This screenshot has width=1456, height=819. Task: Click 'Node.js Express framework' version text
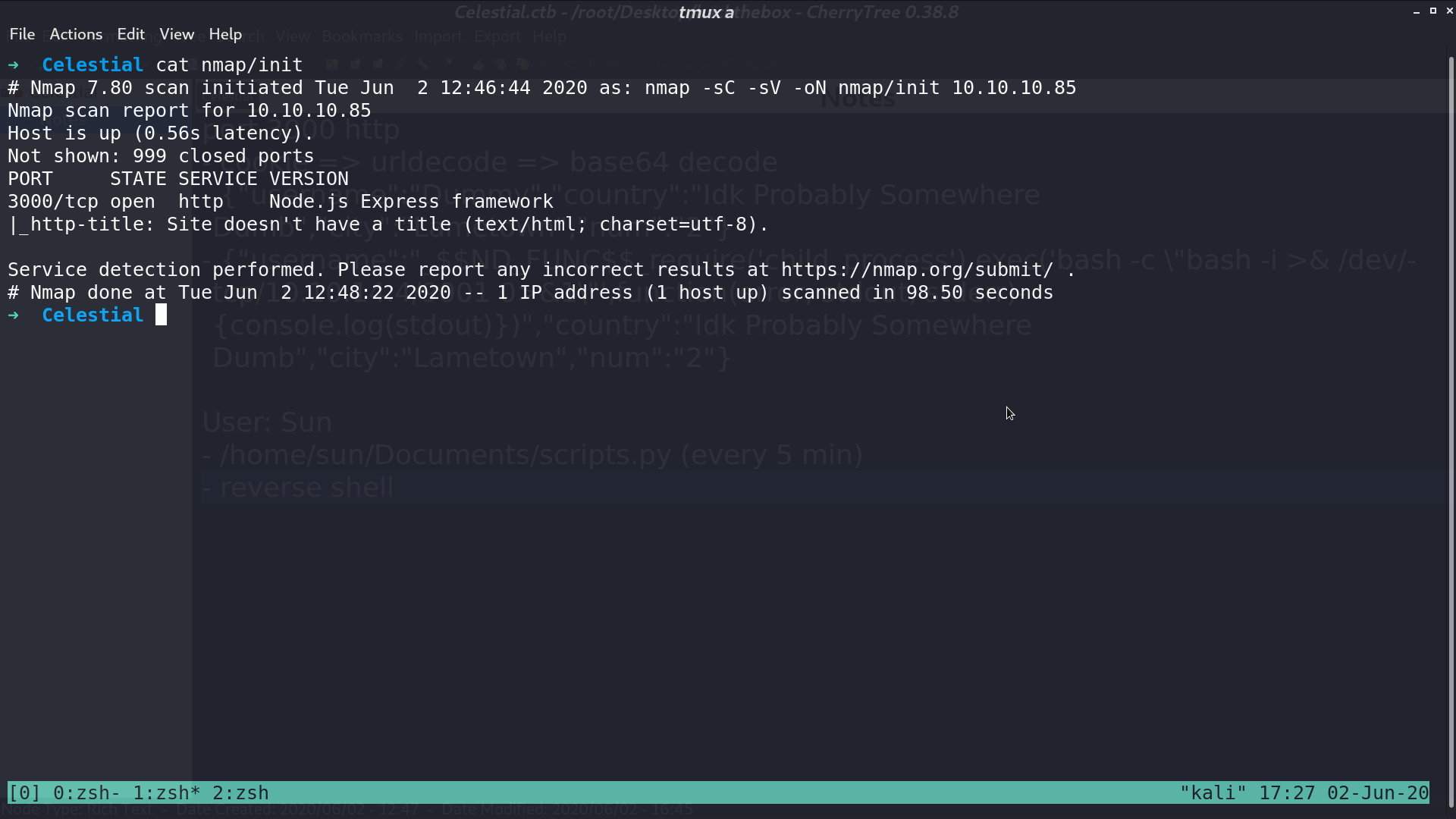tap(411, 202)
